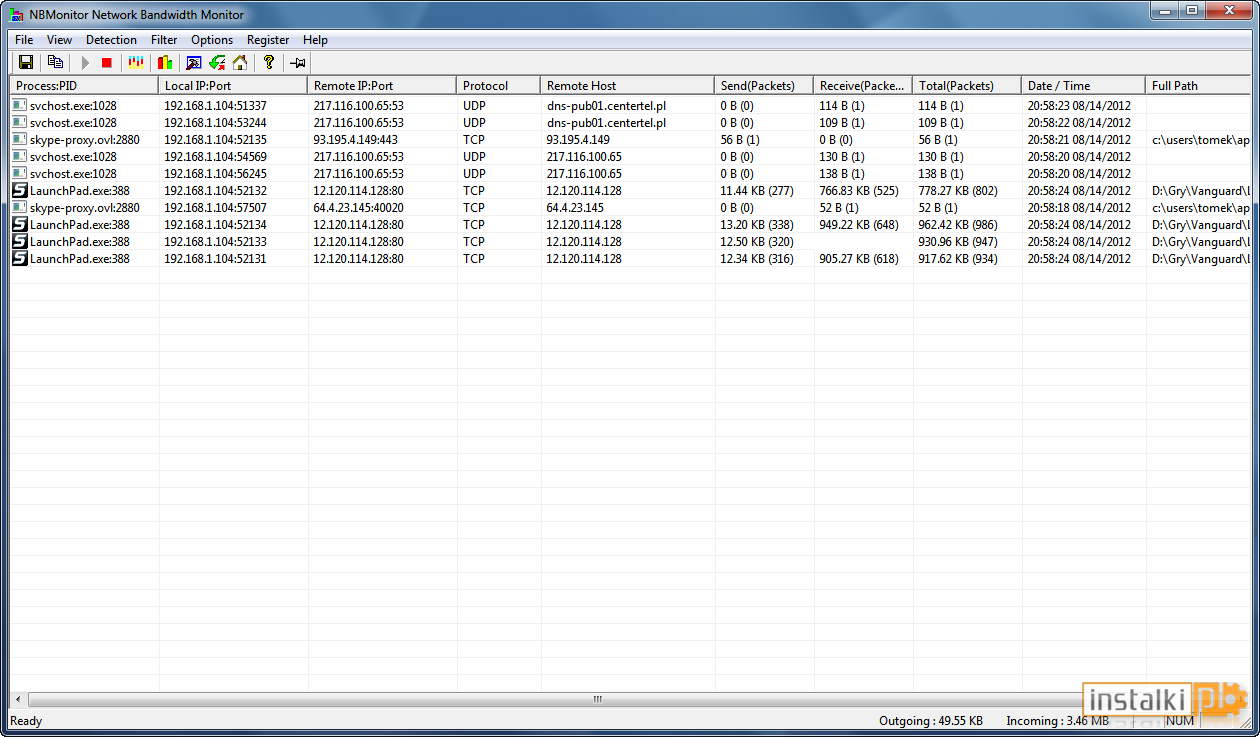Sort by Protocol column header
The width and height of the screenshot is (1260, 737).
499,86
